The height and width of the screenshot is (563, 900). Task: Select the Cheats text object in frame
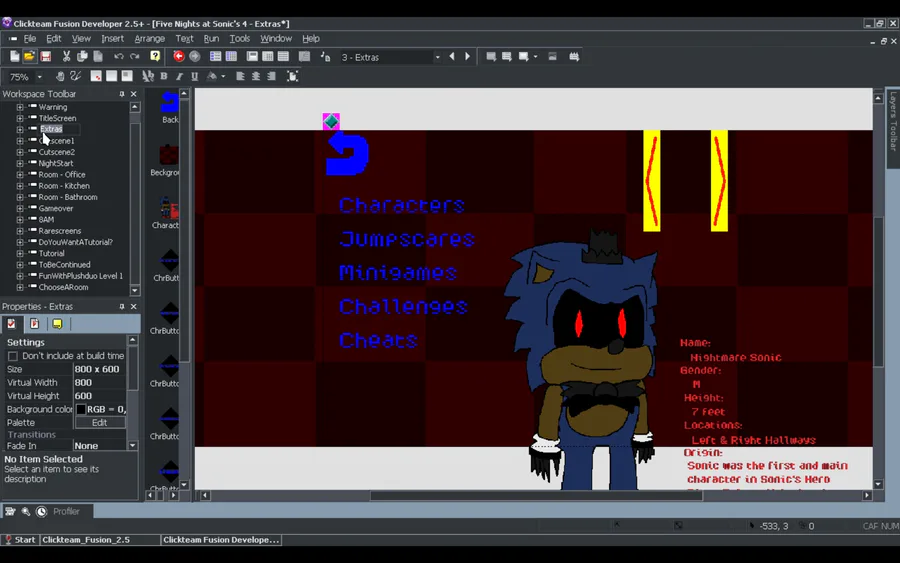pos(378,340)
